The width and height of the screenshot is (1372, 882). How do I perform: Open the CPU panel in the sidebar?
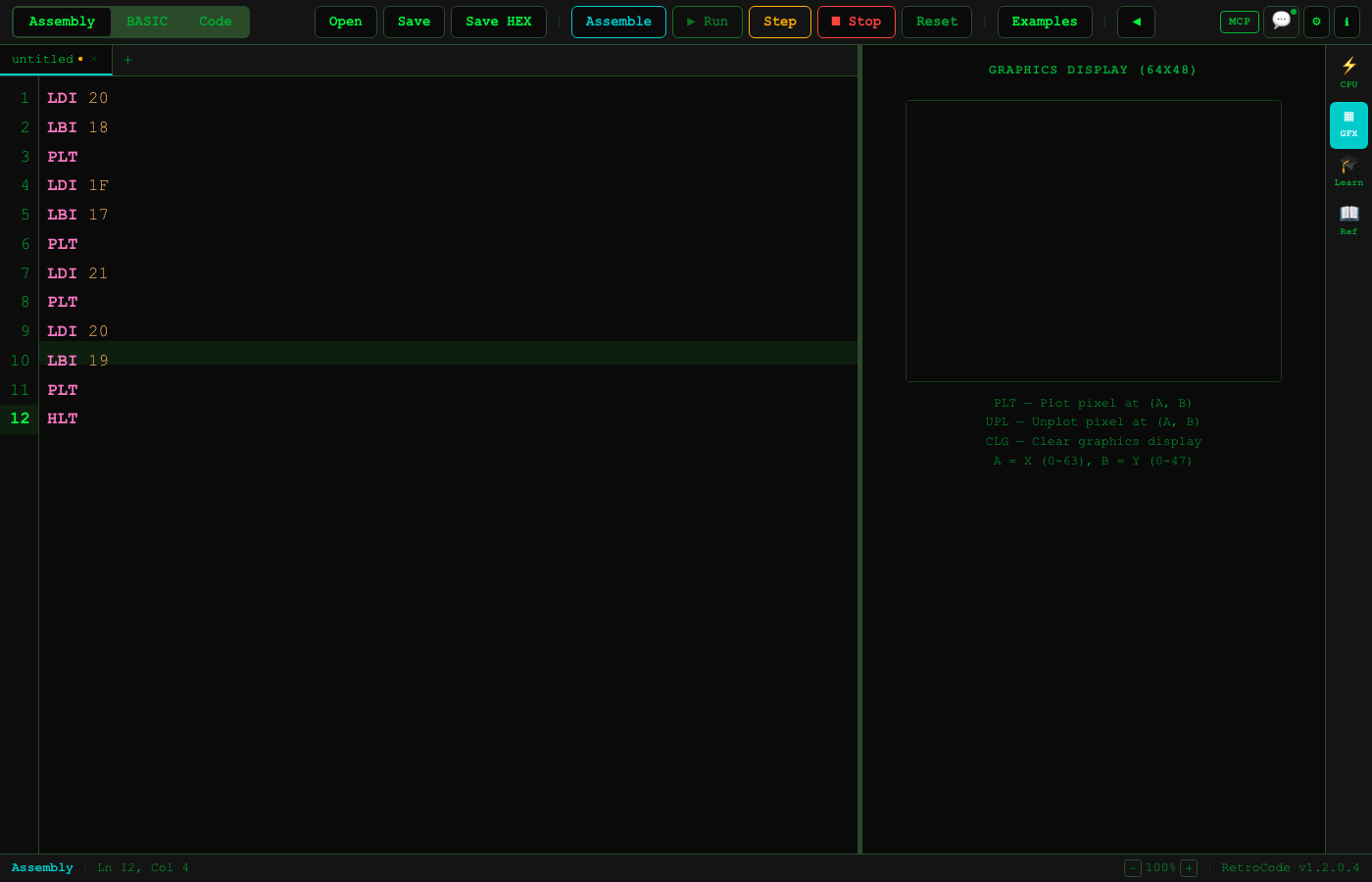coord(1348,73)
